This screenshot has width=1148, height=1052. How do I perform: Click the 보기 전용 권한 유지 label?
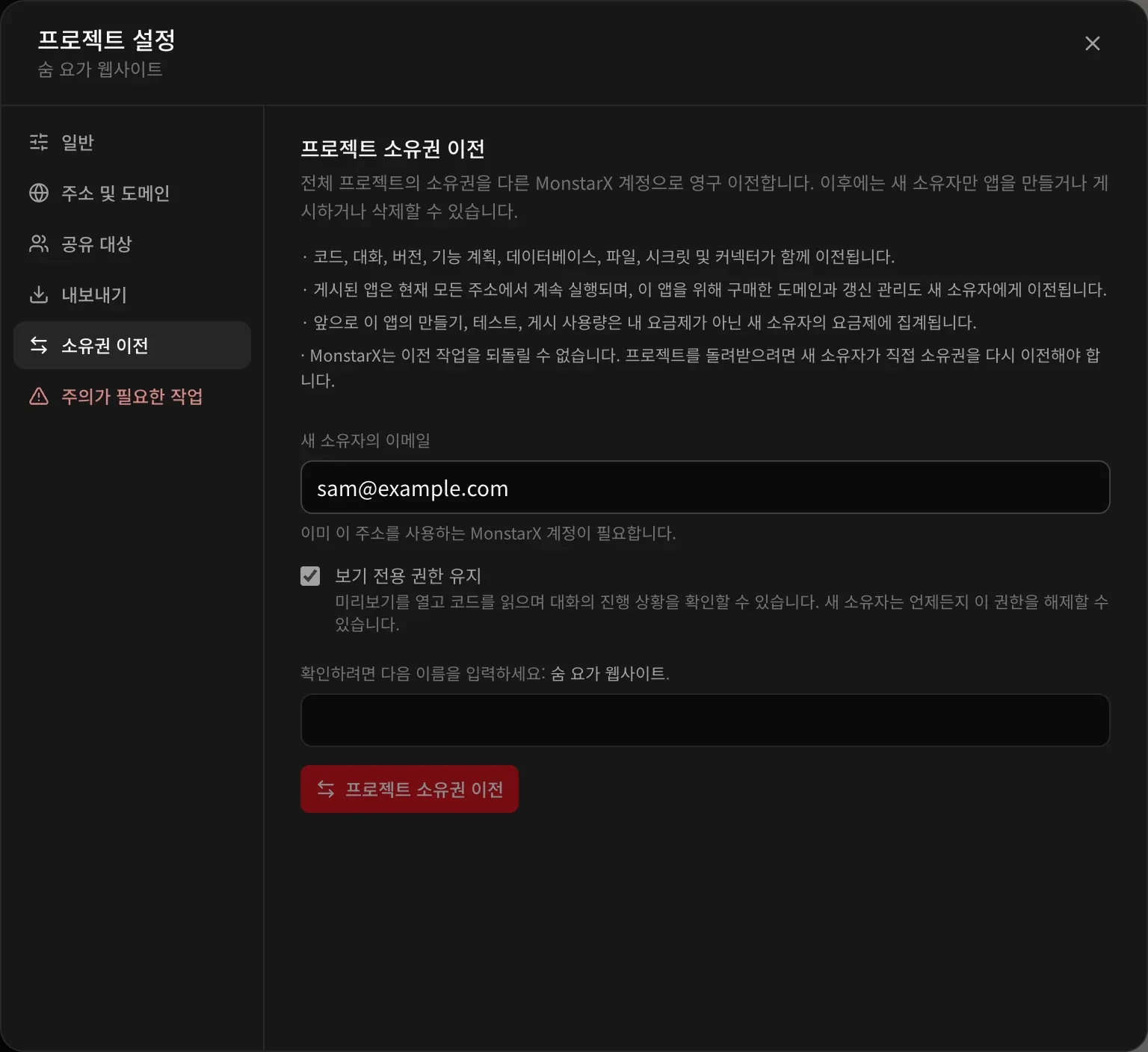pyautogui.click(x=408, y=576)
